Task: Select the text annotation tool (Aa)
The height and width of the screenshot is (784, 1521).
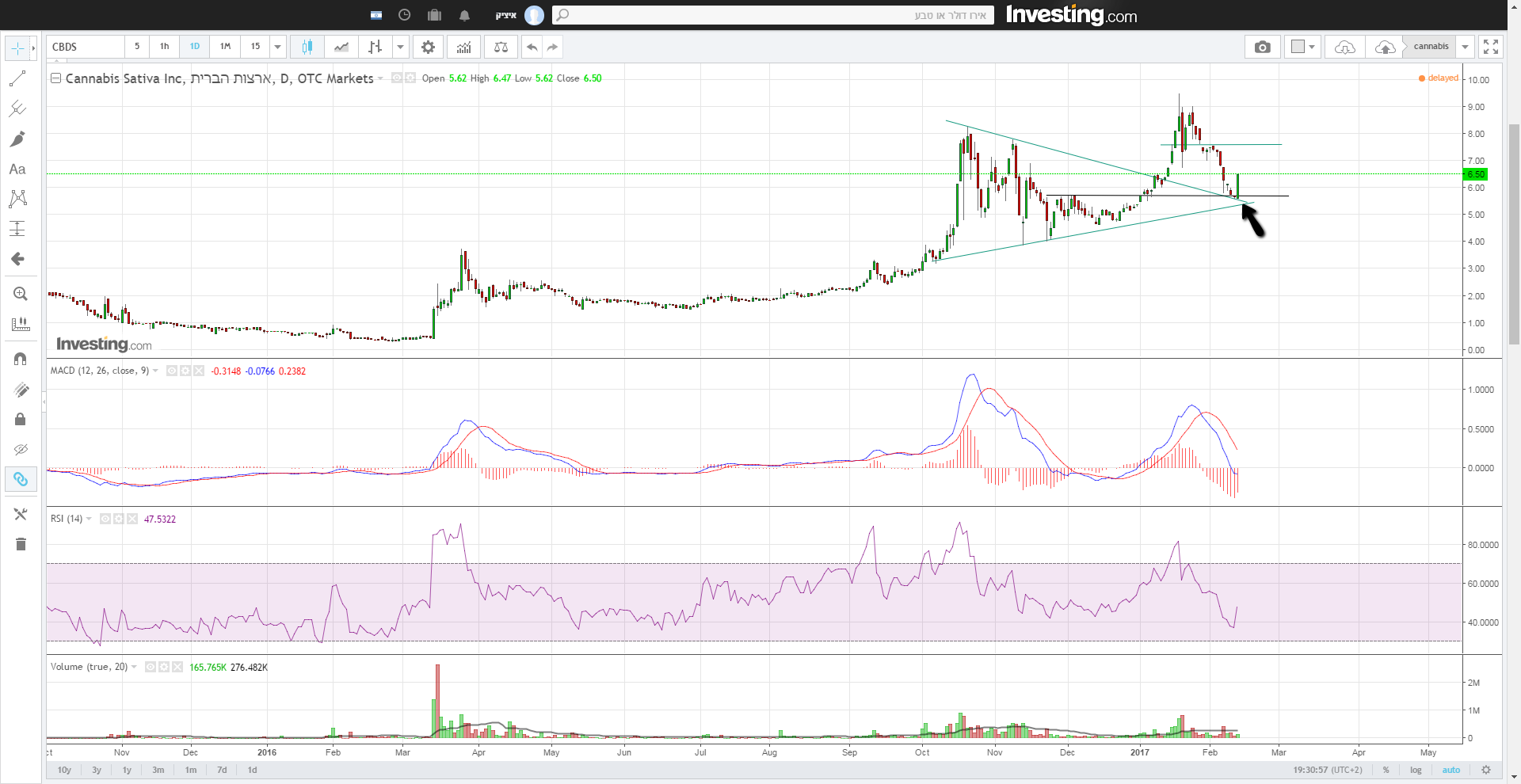Action: (x=17, y=169)
